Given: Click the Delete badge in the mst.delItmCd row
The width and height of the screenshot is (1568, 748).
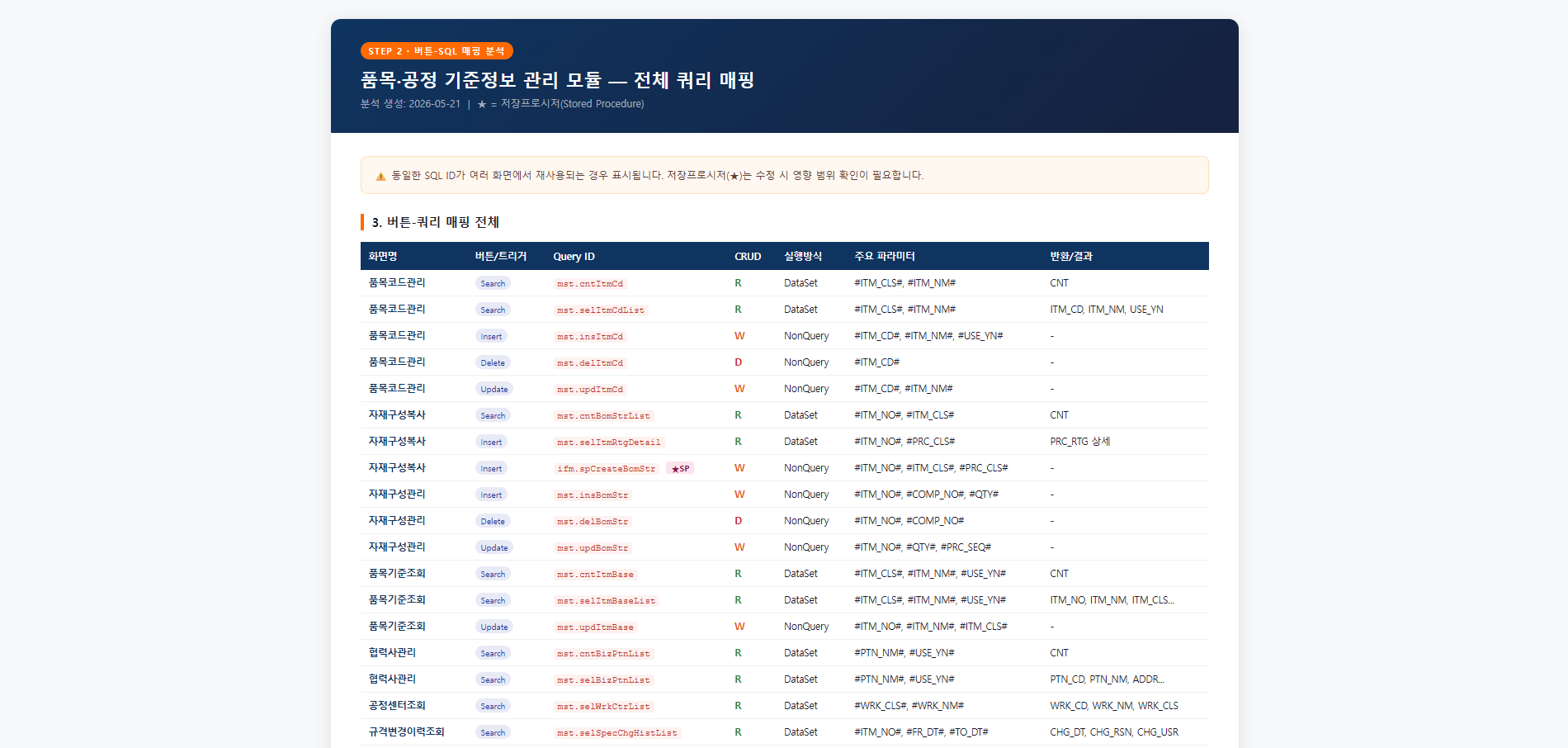Looking at the screenshot, I should pyautogui.click(x=493, y=362).
